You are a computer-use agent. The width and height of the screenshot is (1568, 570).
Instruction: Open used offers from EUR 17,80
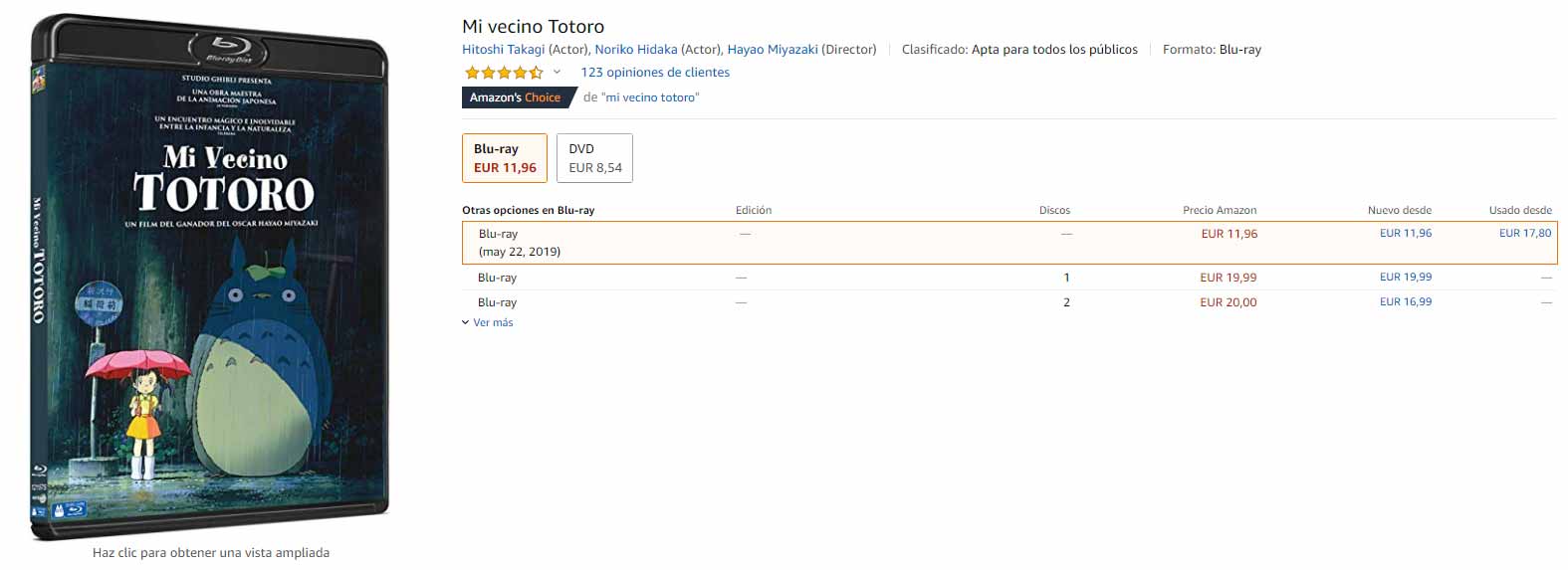click(x=1524, y=233)
